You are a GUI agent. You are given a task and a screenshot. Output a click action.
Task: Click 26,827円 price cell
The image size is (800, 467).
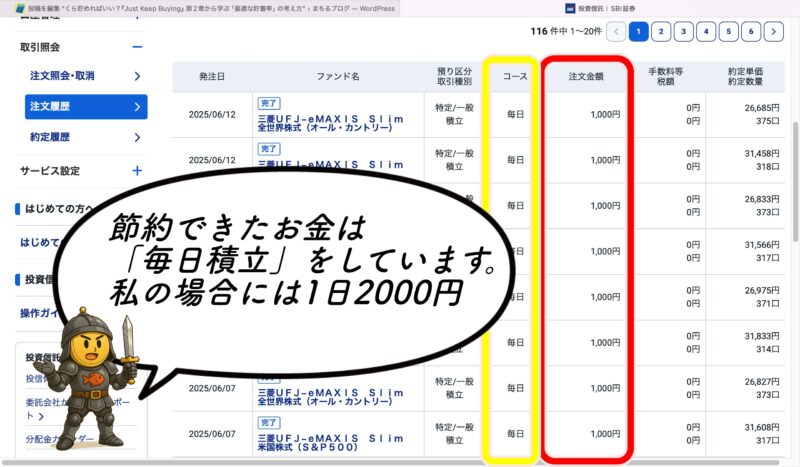pos(762,381)
